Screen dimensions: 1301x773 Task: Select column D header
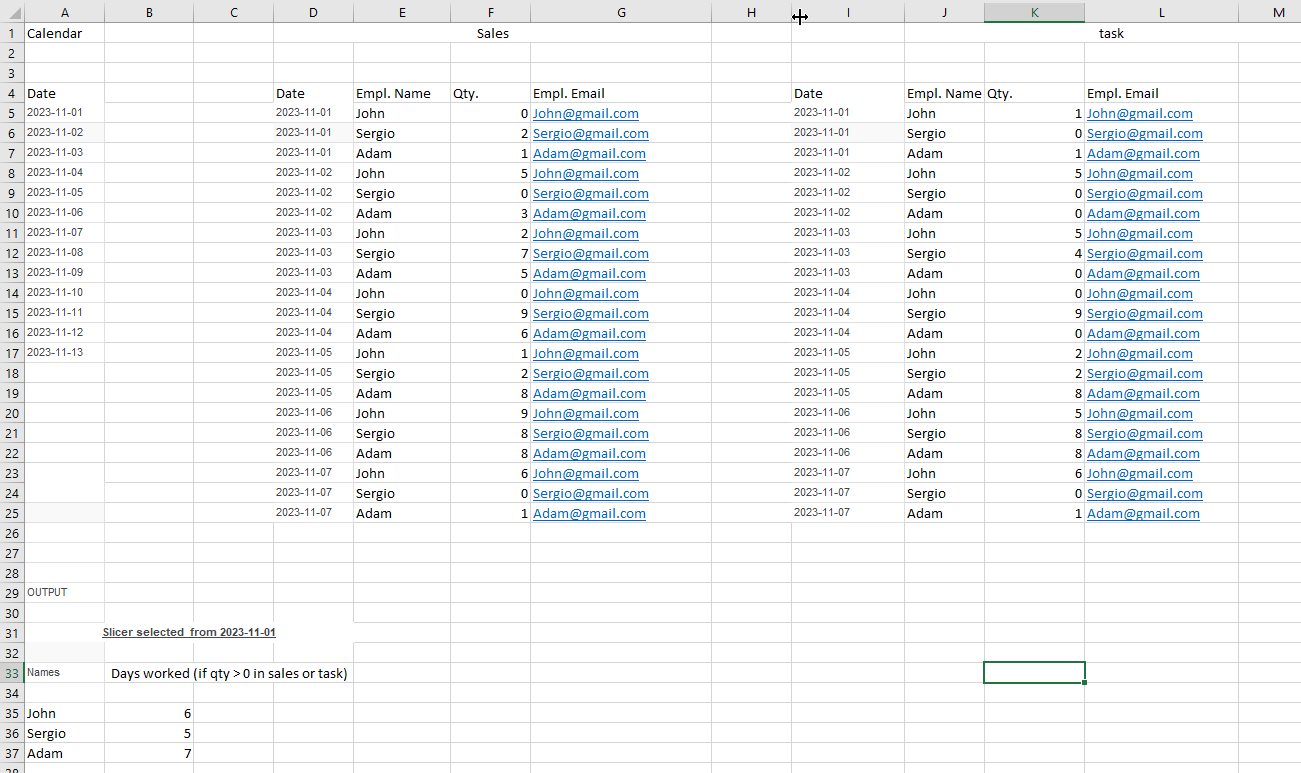click(313, 12)
